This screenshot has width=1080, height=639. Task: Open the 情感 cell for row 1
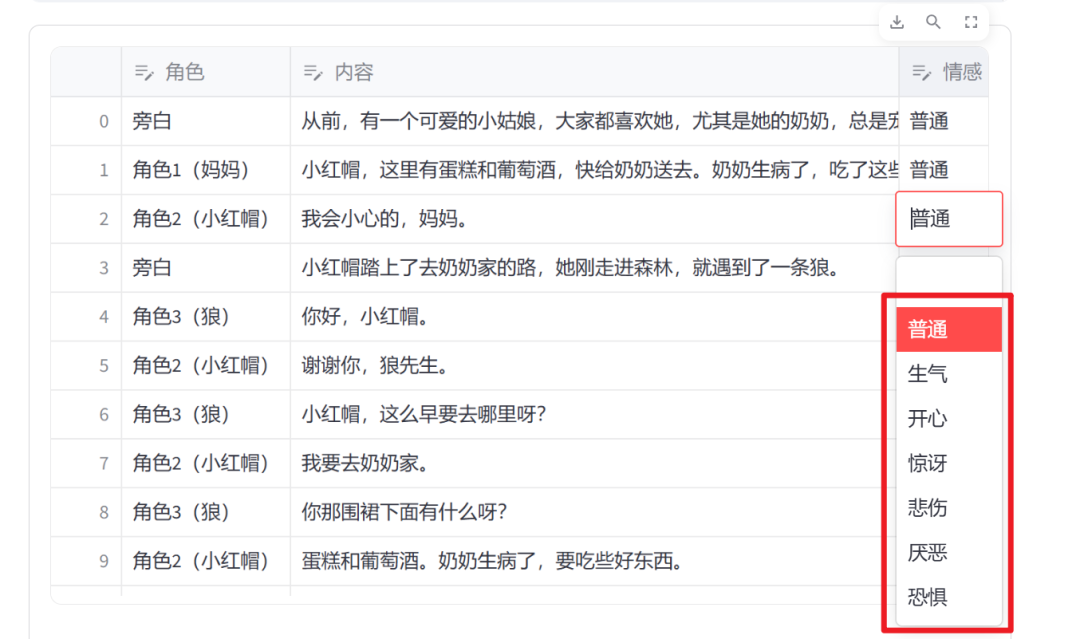942,170
